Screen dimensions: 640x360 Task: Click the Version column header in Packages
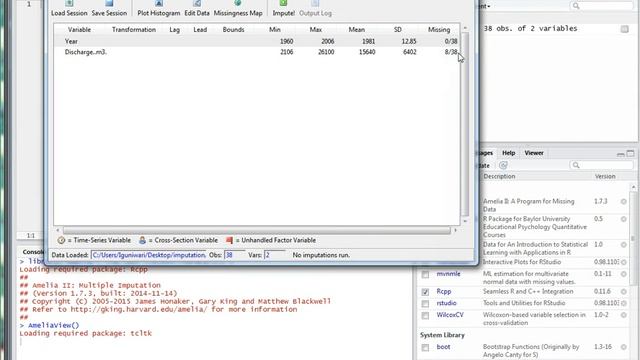point(604,176)
